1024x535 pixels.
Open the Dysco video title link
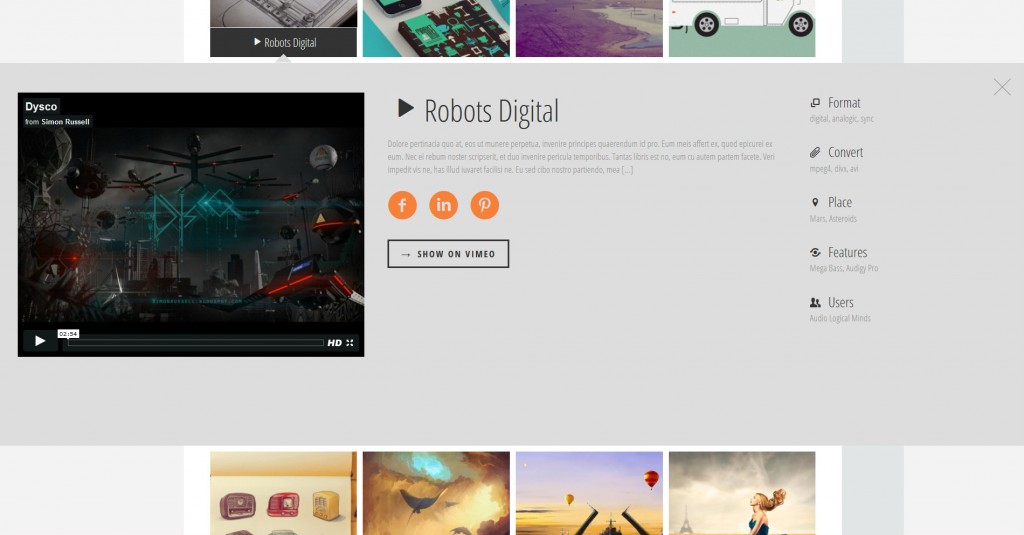coord(41,106)
